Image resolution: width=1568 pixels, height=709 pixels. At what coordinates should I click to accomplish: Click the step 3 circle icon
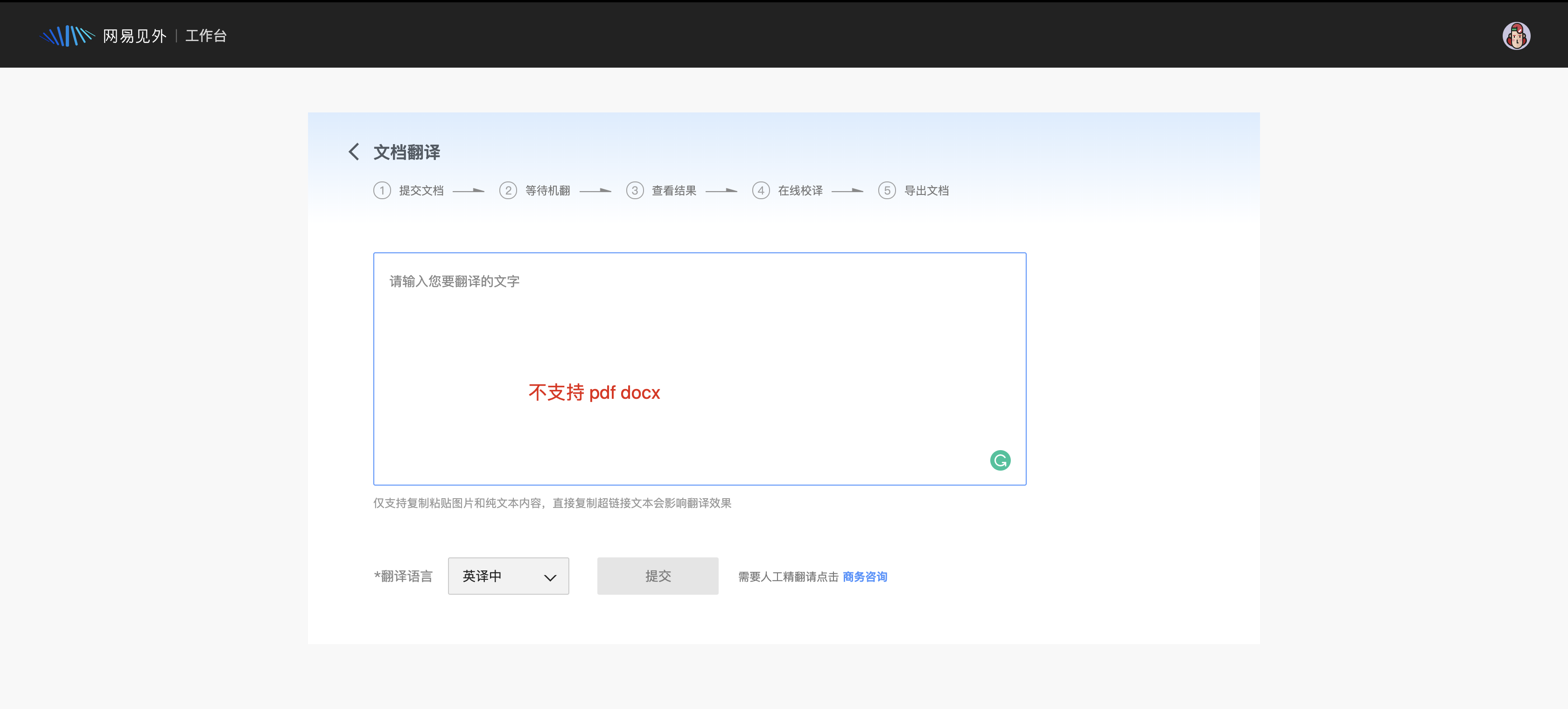click(x=634, y=190)
